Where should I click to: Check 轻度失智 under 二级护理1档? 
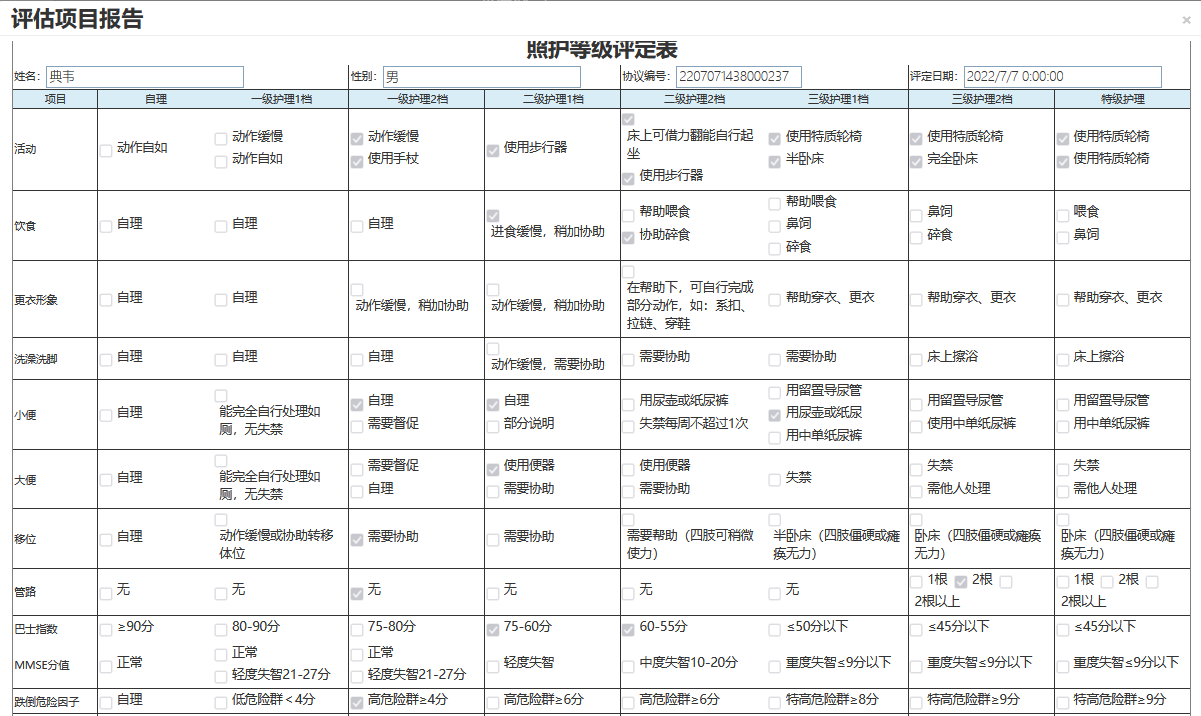coord(493,666)
